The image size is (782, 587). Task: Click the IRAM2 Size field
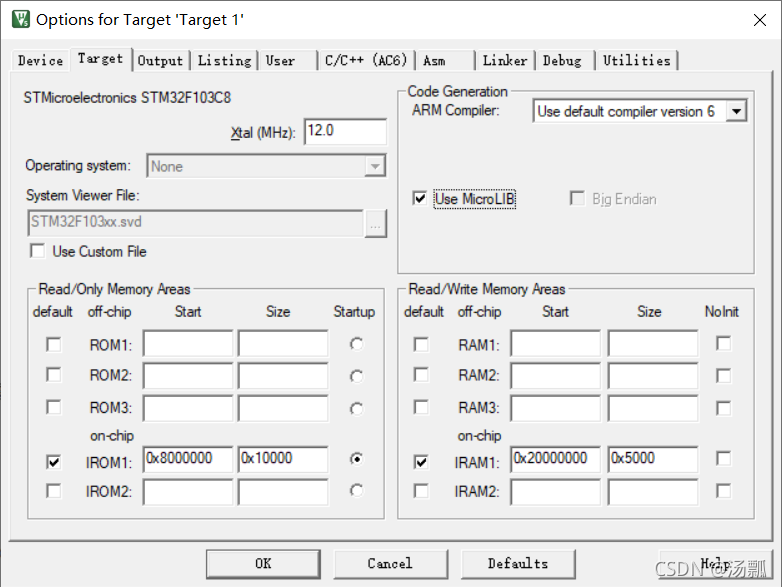click(652, 492)
